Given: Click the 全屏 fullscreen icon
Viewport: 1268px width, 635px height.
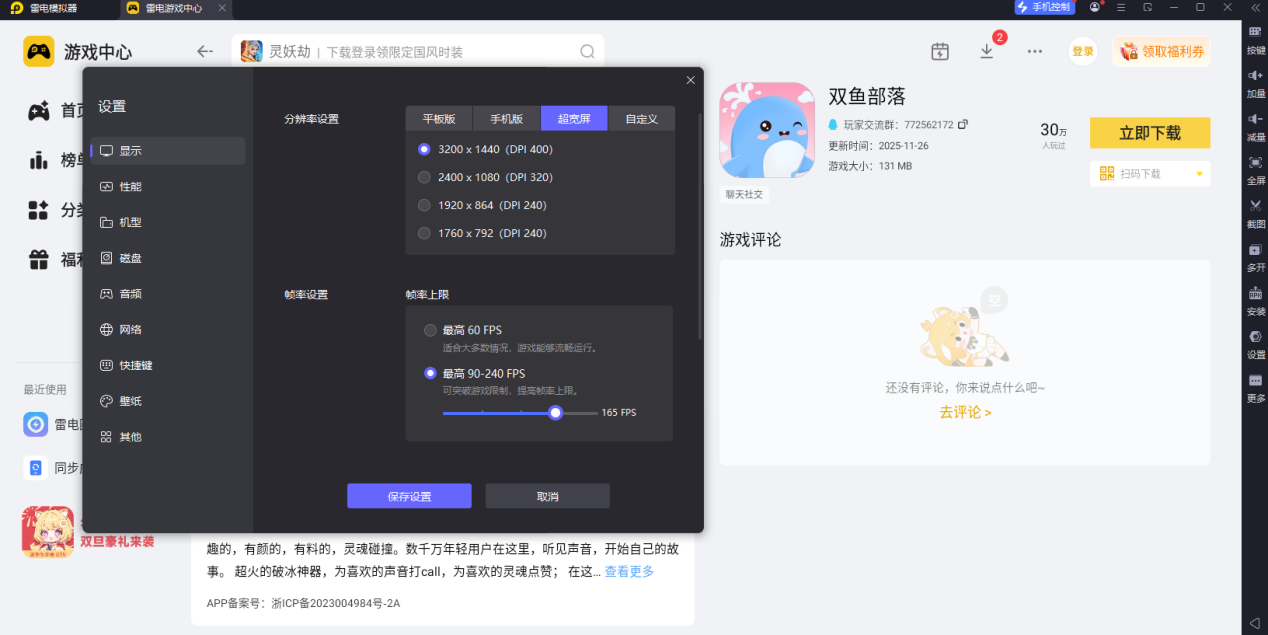Looking at the screenshot, I should pyautogui.click(x=1255, y=168).
